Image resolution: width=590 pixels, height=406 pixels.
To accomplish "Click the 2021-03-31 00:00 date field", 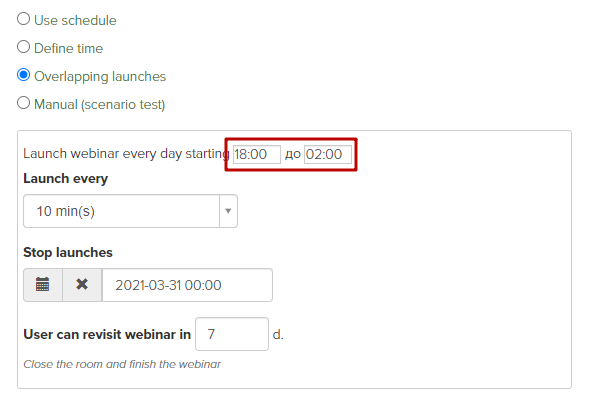I will (x=187, y=285).
